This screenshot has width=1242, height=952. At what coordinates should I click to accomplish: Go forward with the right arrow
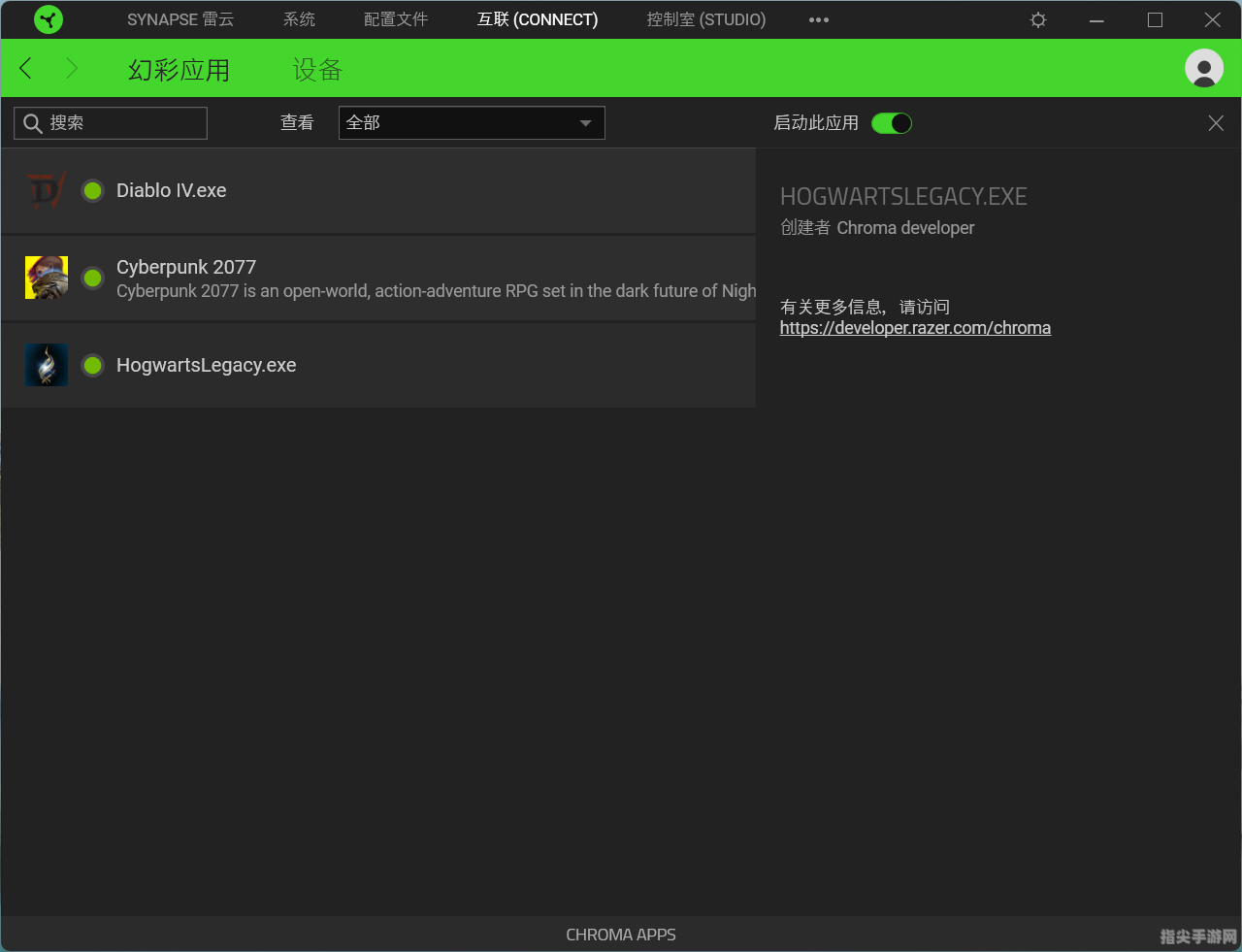tap(71, 68)
